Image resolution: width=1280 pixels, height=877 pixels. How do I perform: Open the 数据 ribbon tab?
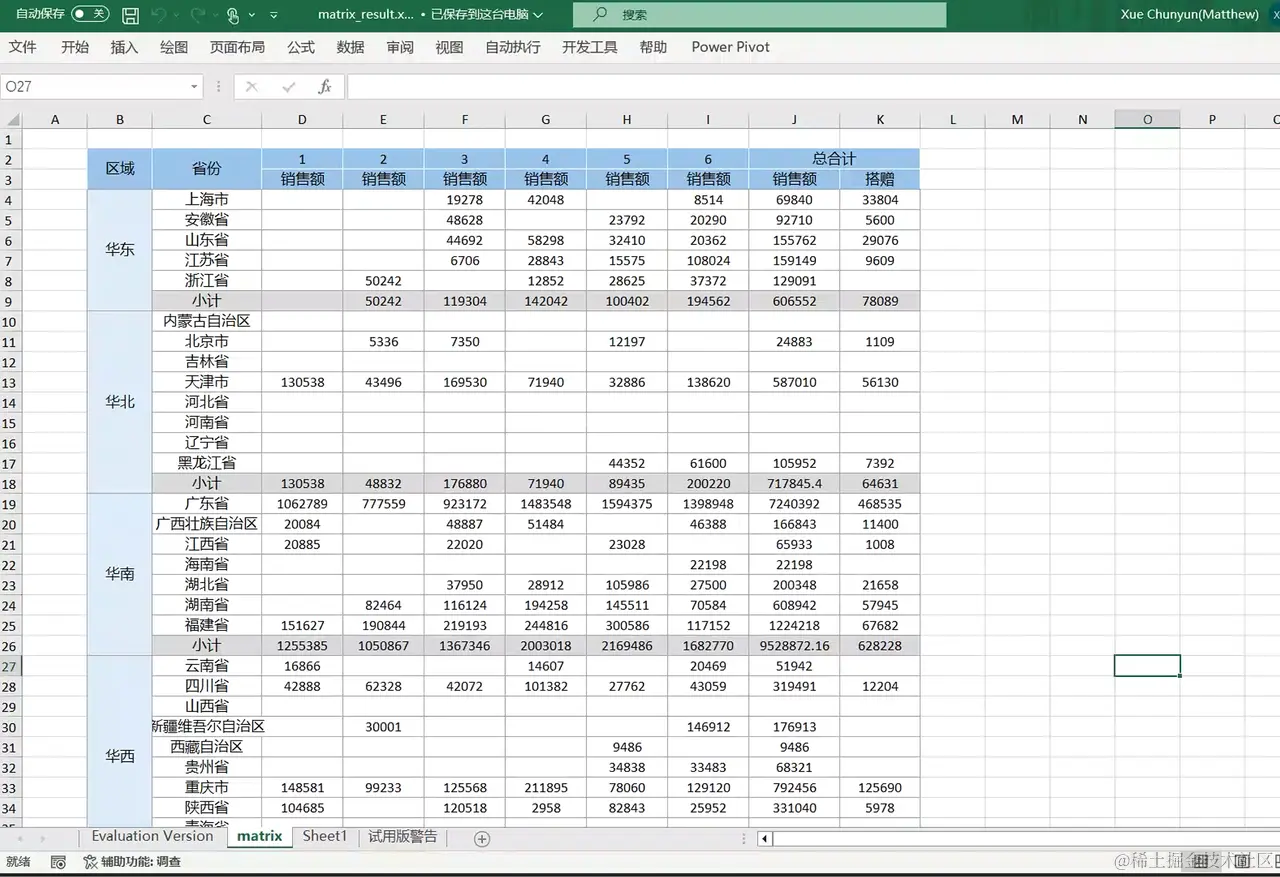(x=350, y=47)
